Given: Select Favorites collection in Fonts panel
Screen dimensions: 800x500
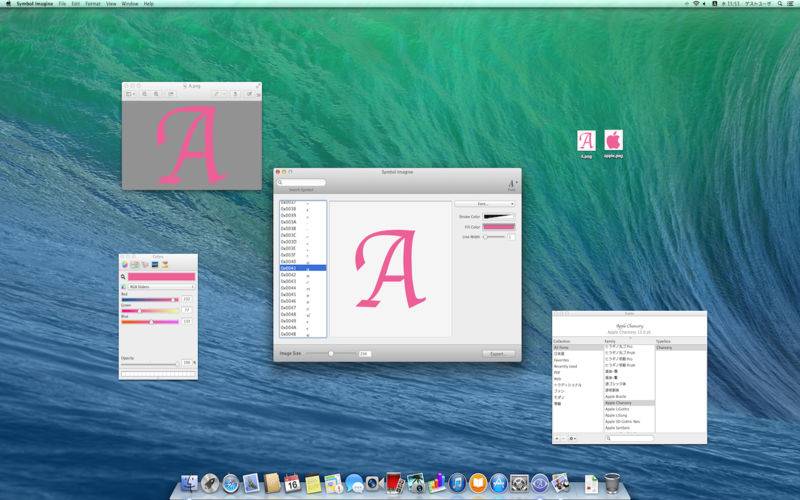Looking at the screenshot, I should pyautogui.click(x=577, y=360).
